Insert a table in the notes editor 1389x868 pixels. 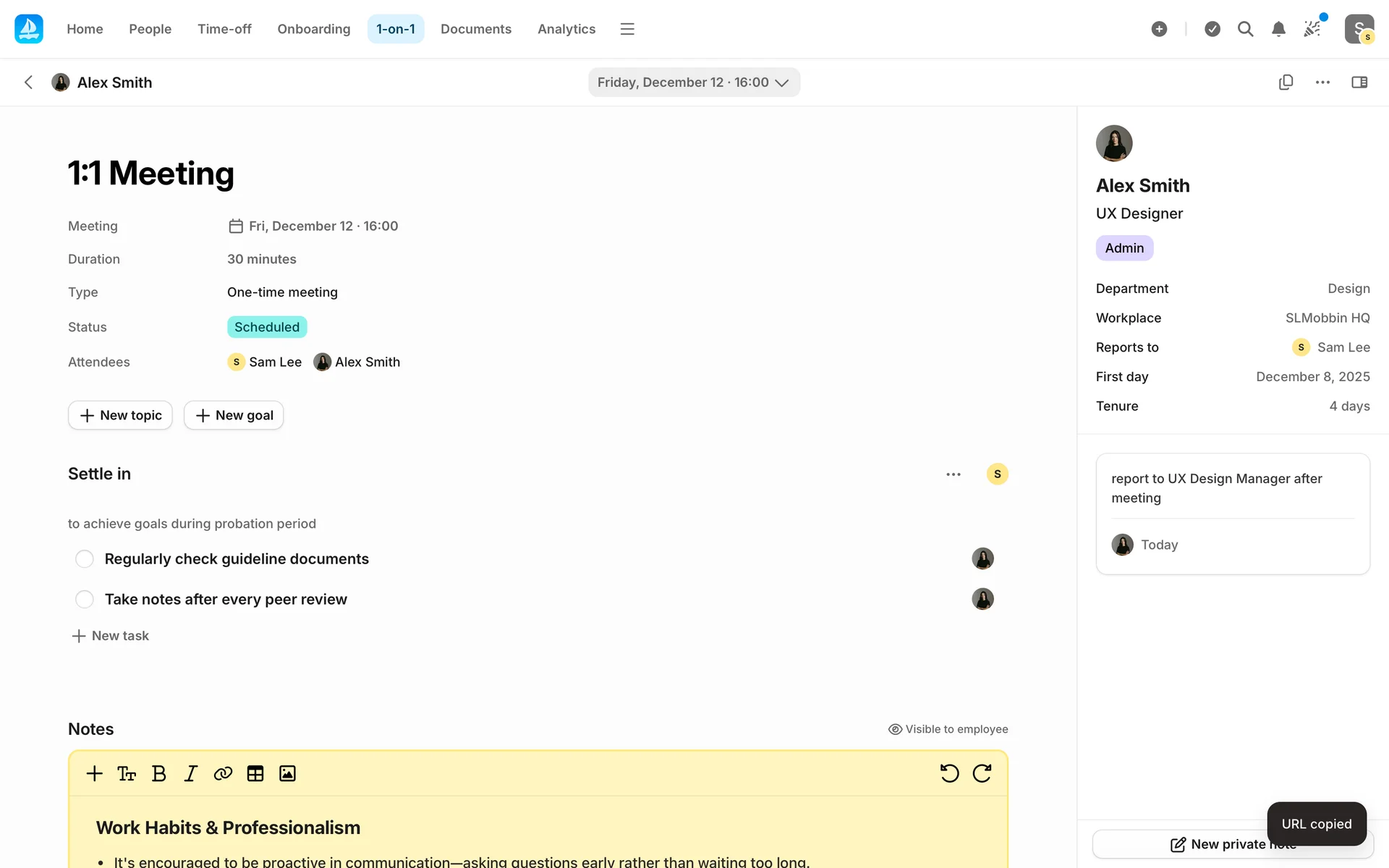click(255, 773)
